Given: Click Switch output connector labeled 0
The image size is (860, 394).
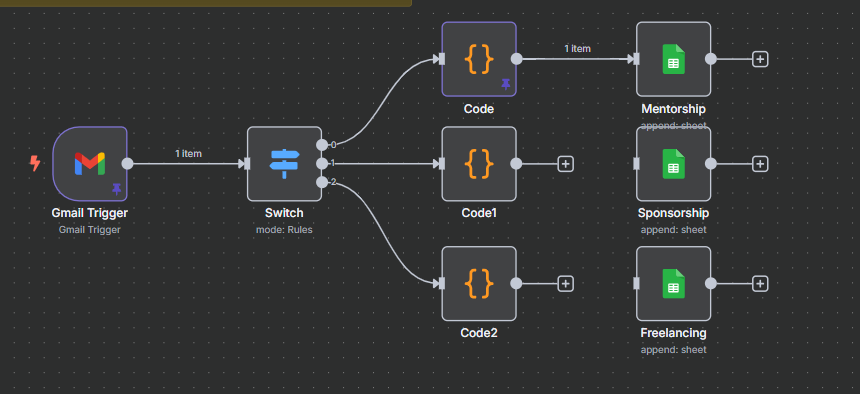Looking at the screenshot, I should tap(322, 145).
